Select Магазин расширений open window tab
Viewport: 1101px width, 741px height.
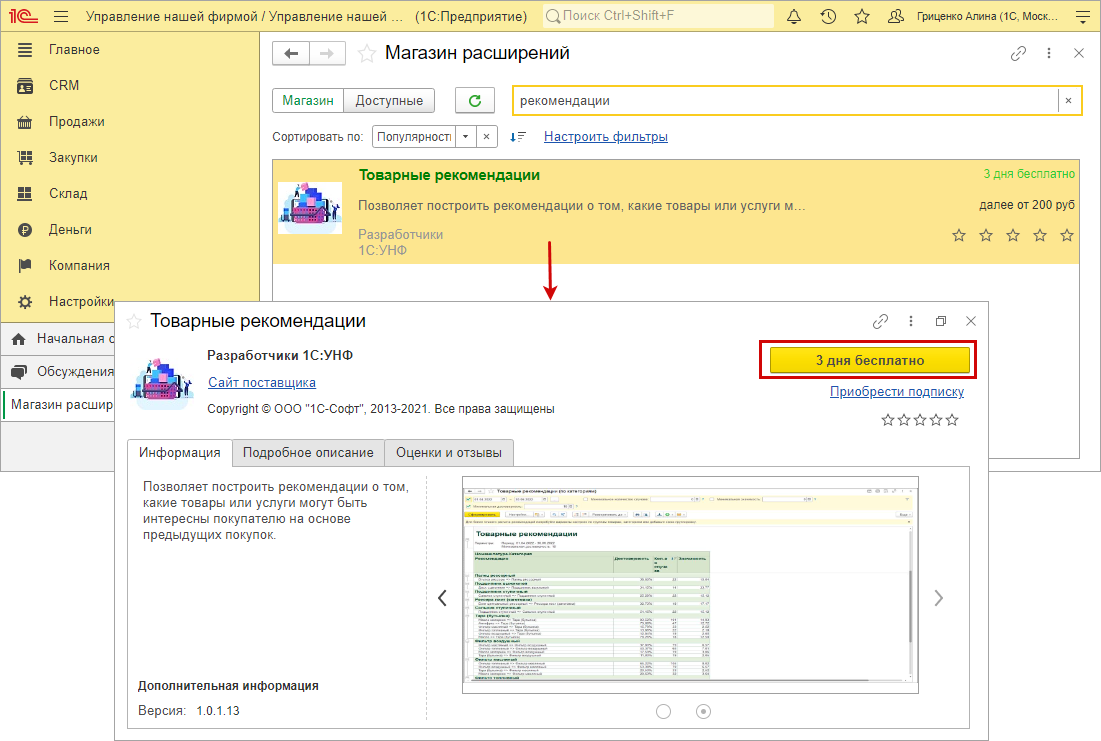point(59,405)
